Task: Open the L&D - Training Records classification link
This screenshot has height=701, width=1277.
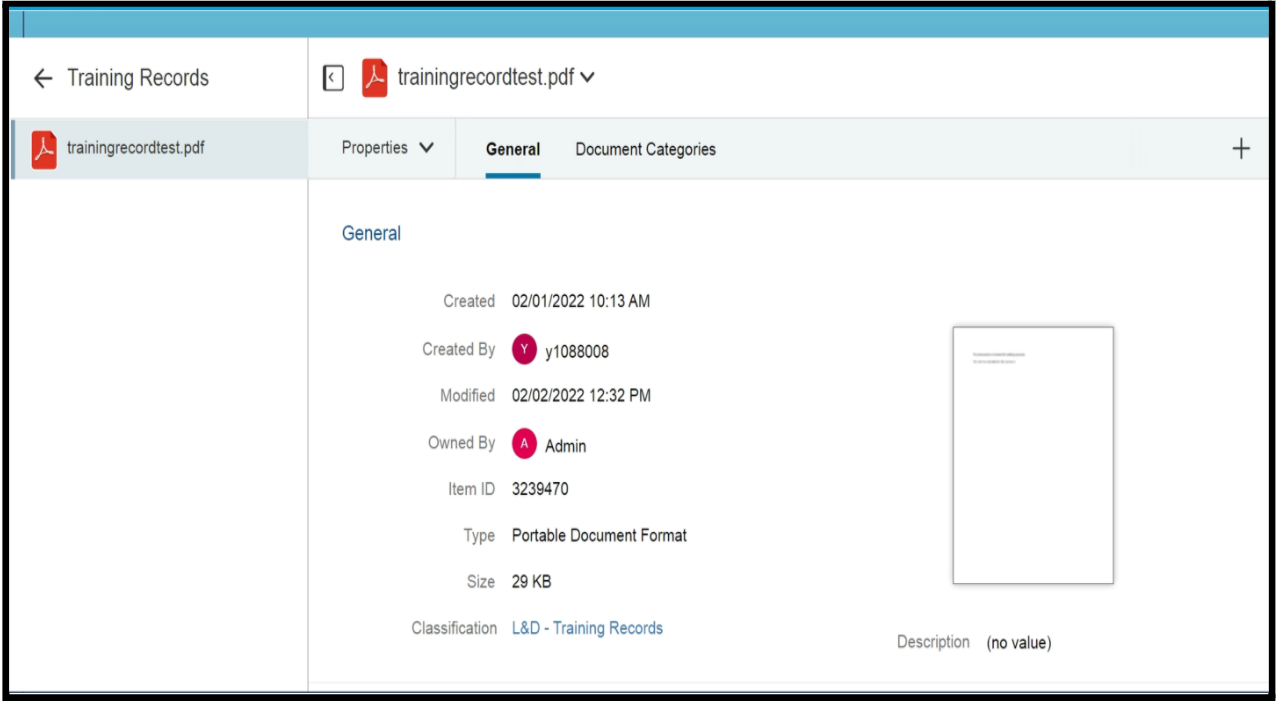Action: coord(587,628)
